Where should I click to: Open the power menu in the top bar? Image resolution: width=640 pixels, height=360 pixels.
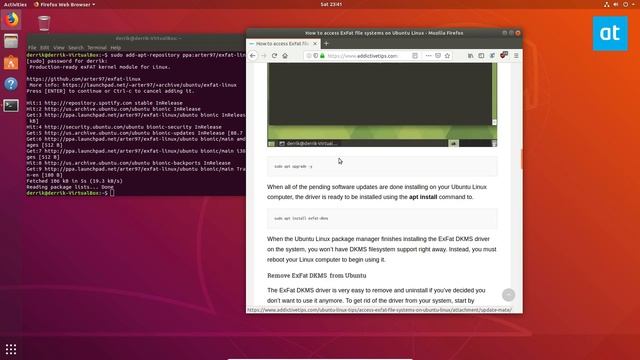tap(629, 4)
